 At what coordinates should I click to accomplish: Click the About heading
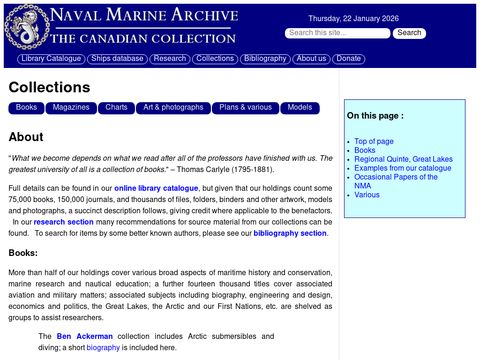26,137
